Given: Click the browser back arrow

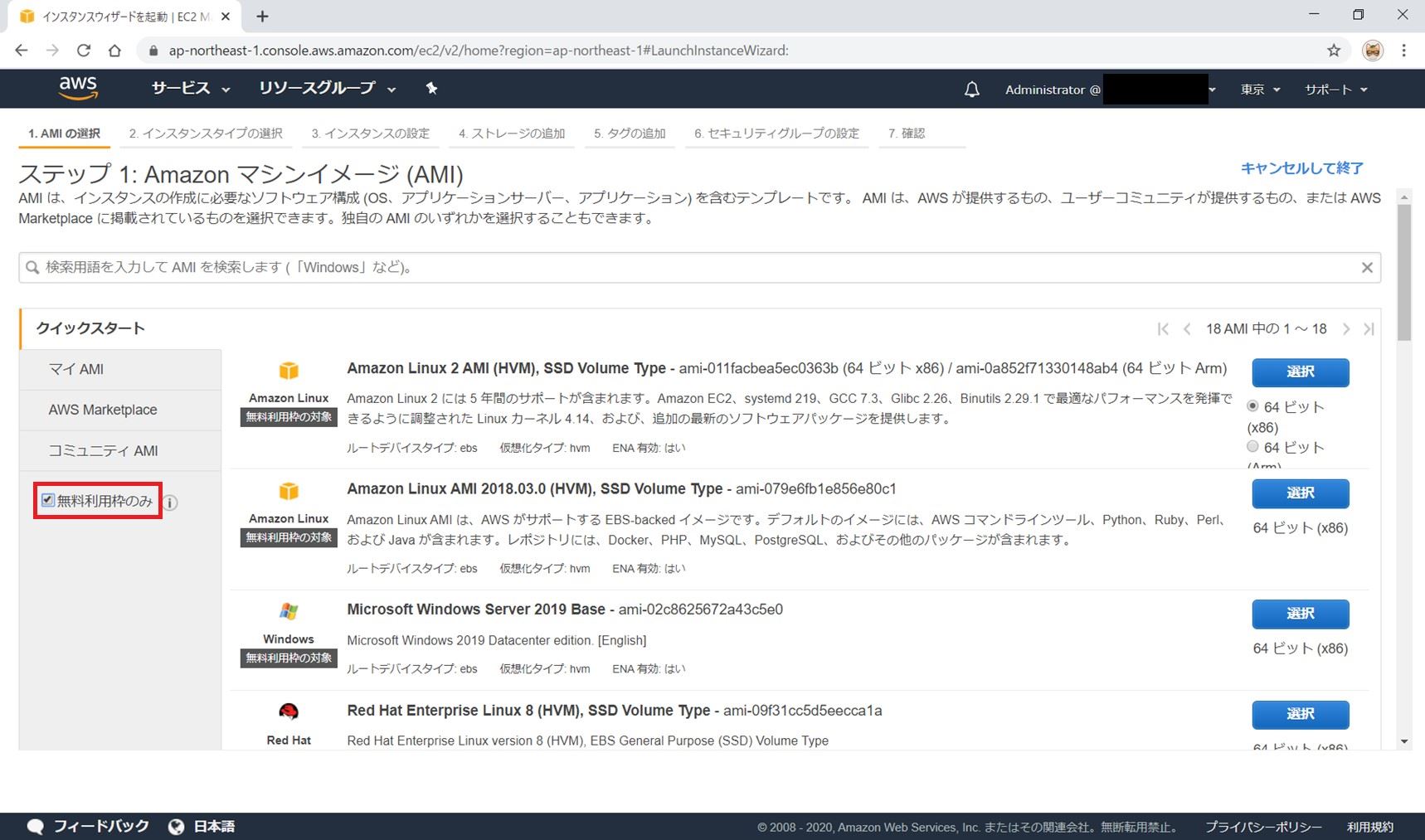Looking at the screenshot, I should point(22,51).
